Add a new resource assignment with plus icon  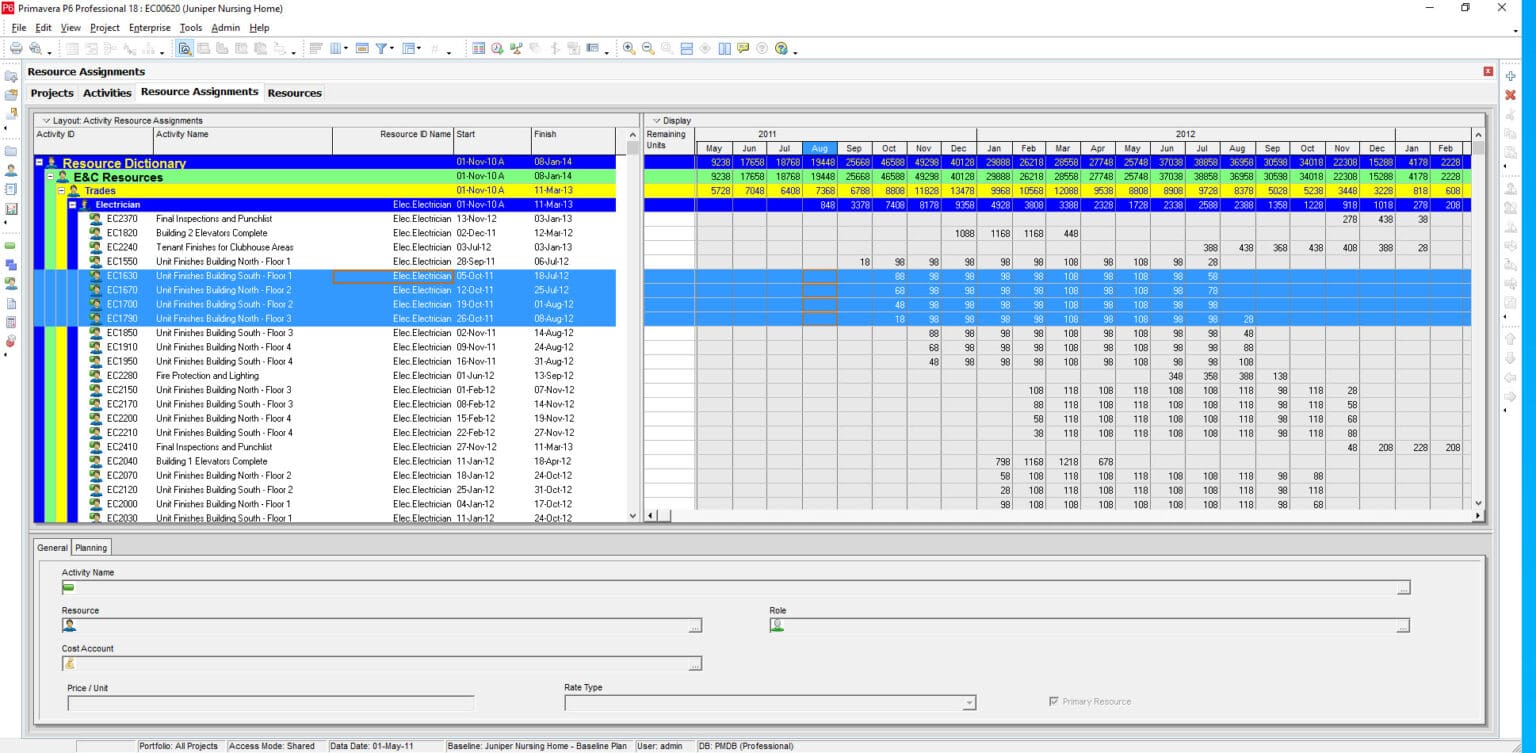[x=1510, y=74]
